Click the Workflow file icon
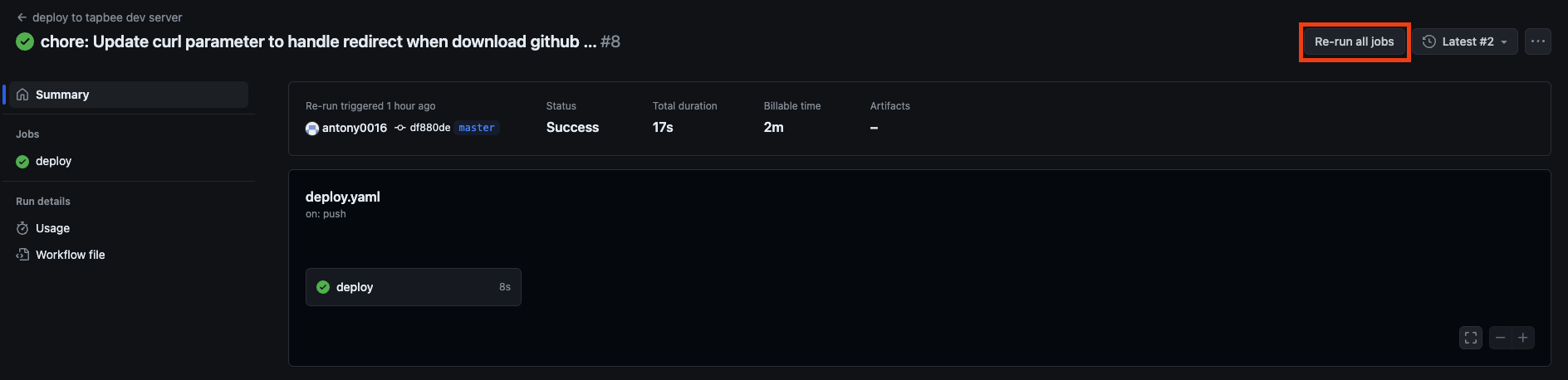The image size is (1568, 380). click(x=22, y=255)
